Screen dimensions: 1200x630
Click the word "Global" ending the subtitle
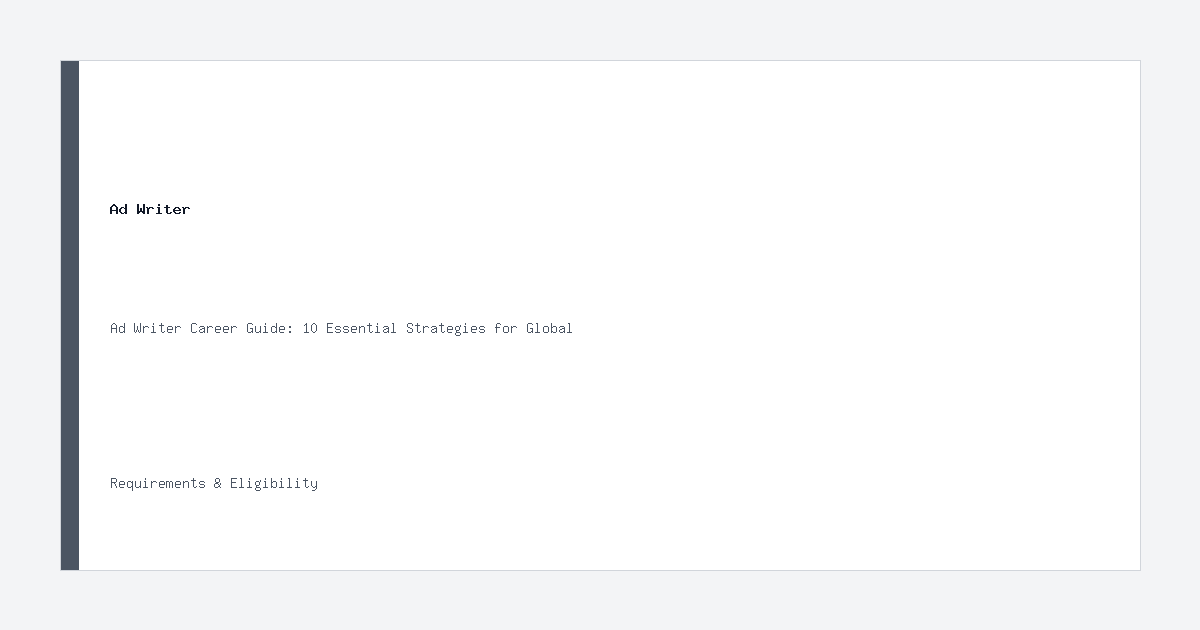[549, 328]
